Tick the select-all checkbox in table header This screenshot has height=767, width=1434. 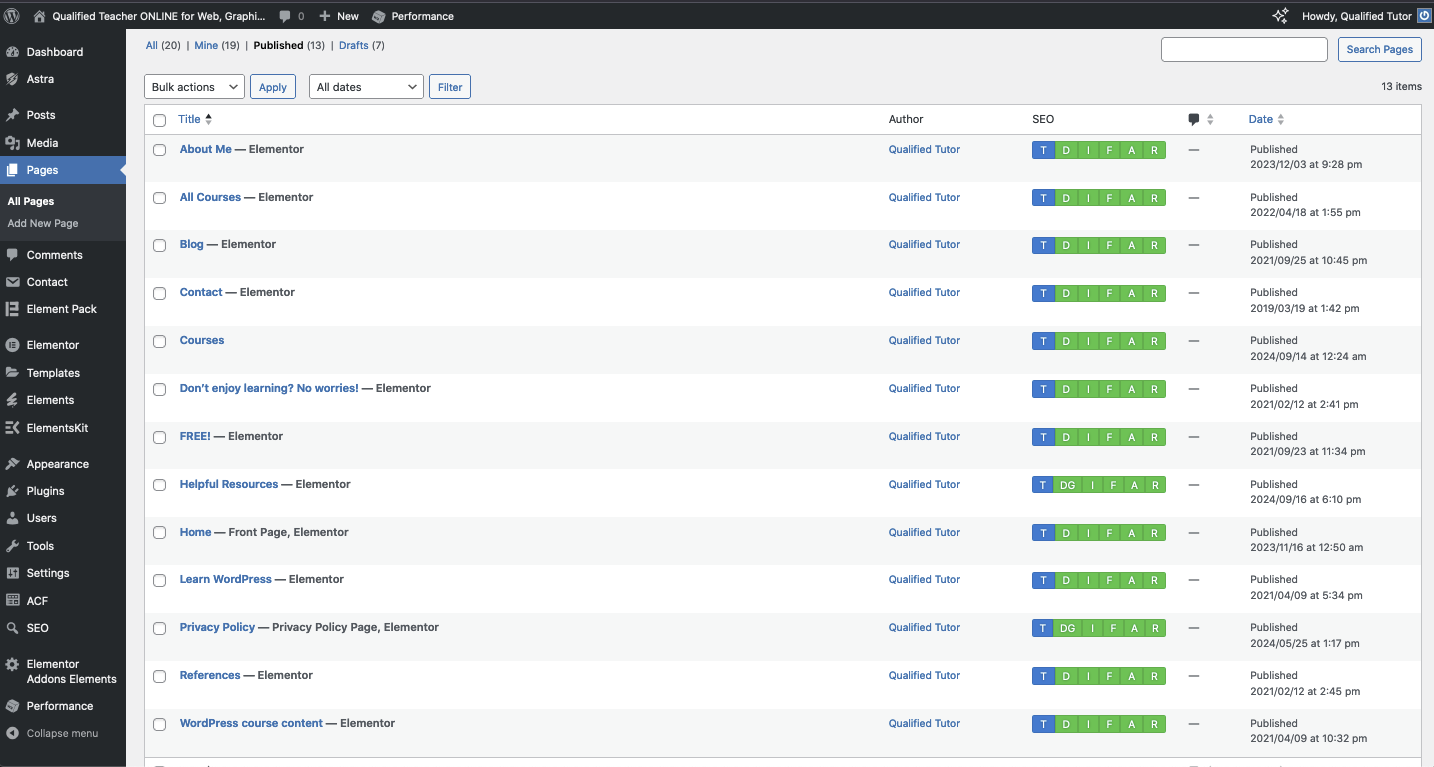(x=160, y=120)
